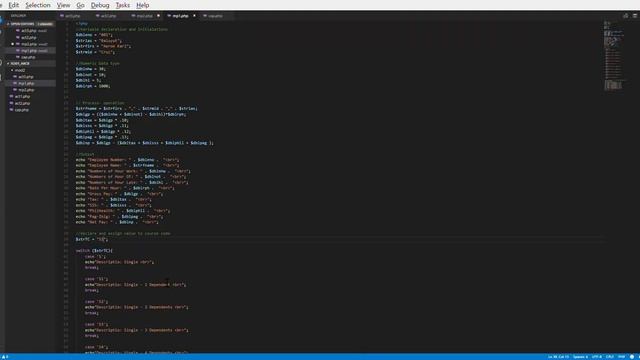This screenshot has width=640, height=360.
Task: Click the errors and warnings status indicator
Action: tap(5, 357)
